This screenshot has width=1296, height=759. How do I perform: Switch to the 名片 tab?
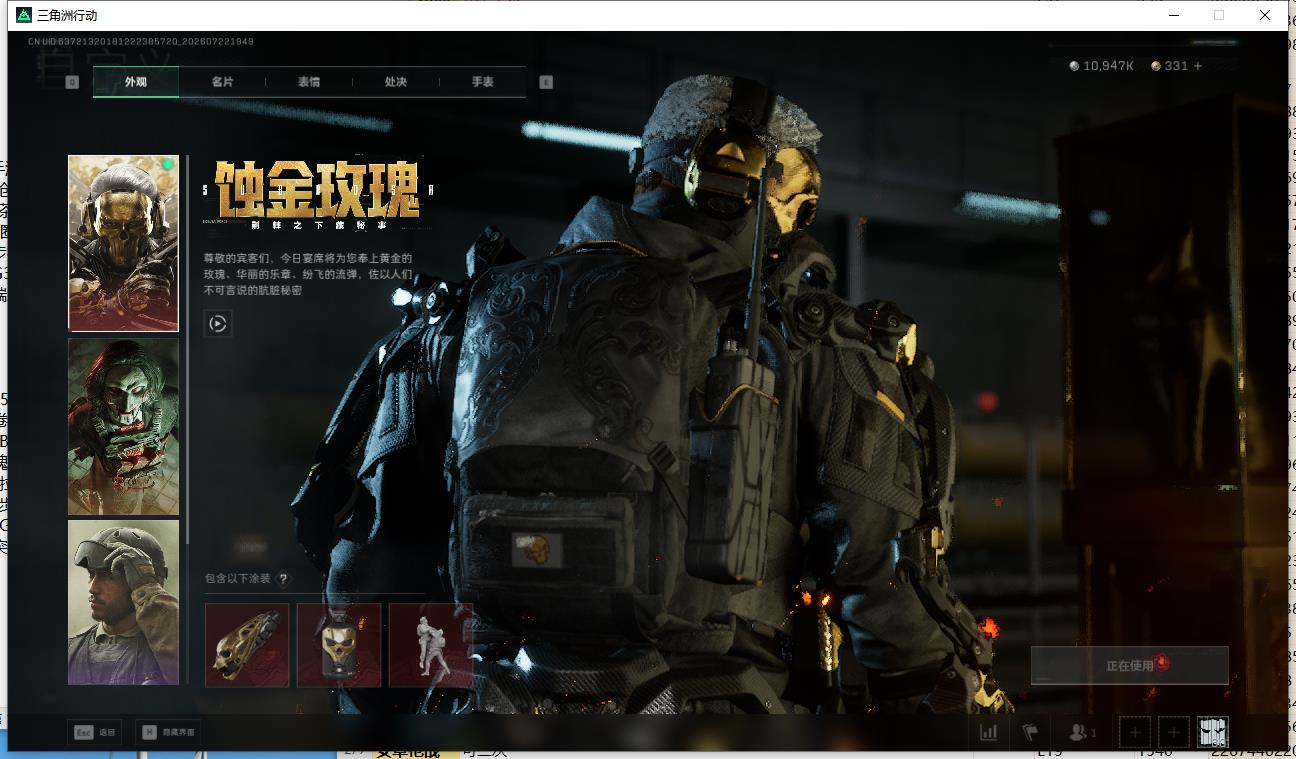pyautogui.click(x=222, y=82)
